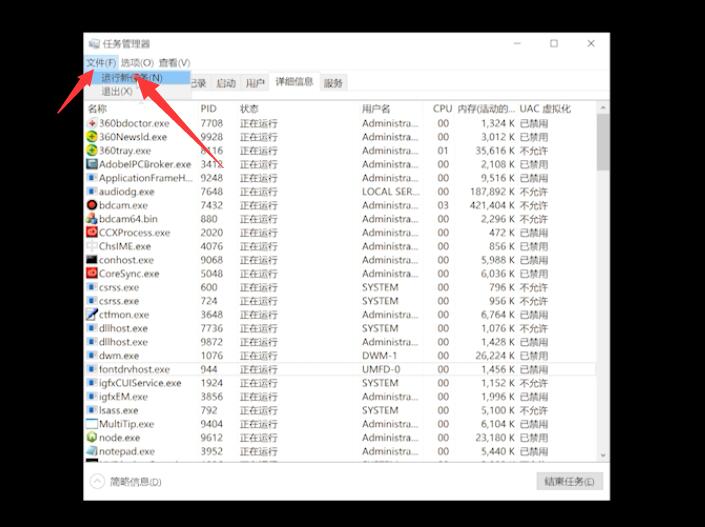Click the audiodg.exe process icon

coord(92,192)
